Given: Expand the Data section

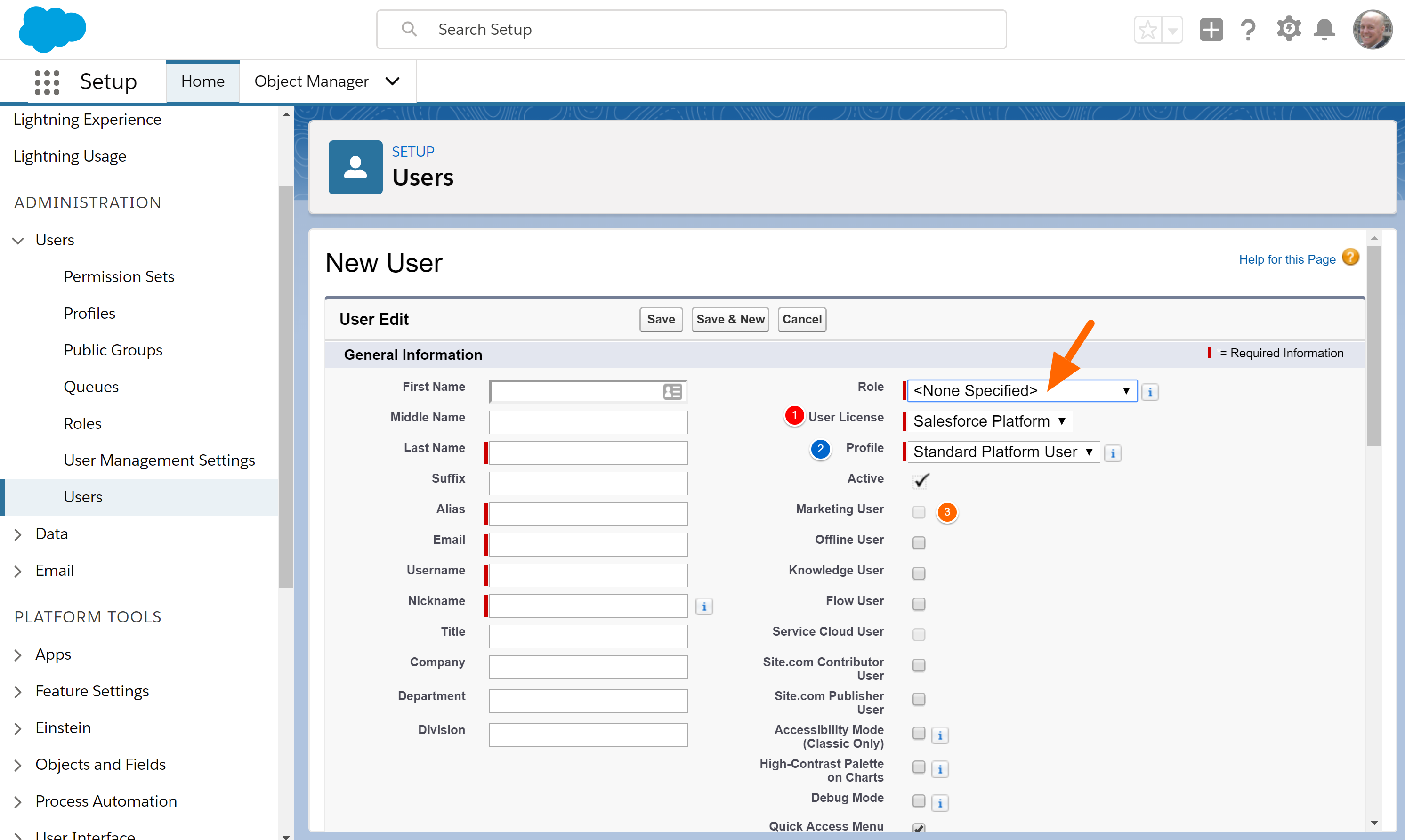Looking at the screenshot, I should [18, 534].
